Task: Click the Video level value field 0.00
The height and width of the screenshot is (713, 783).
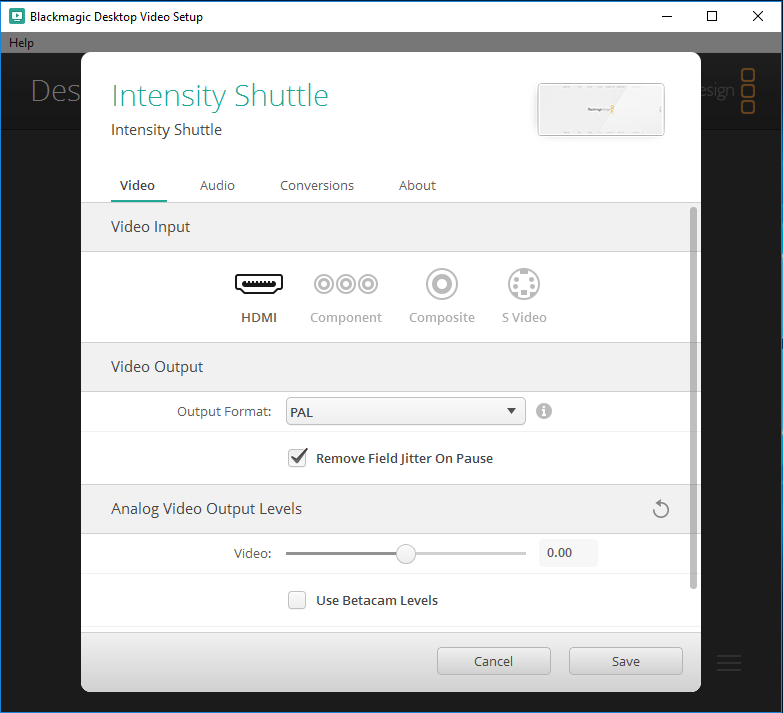Action: (x=568, y=553)
